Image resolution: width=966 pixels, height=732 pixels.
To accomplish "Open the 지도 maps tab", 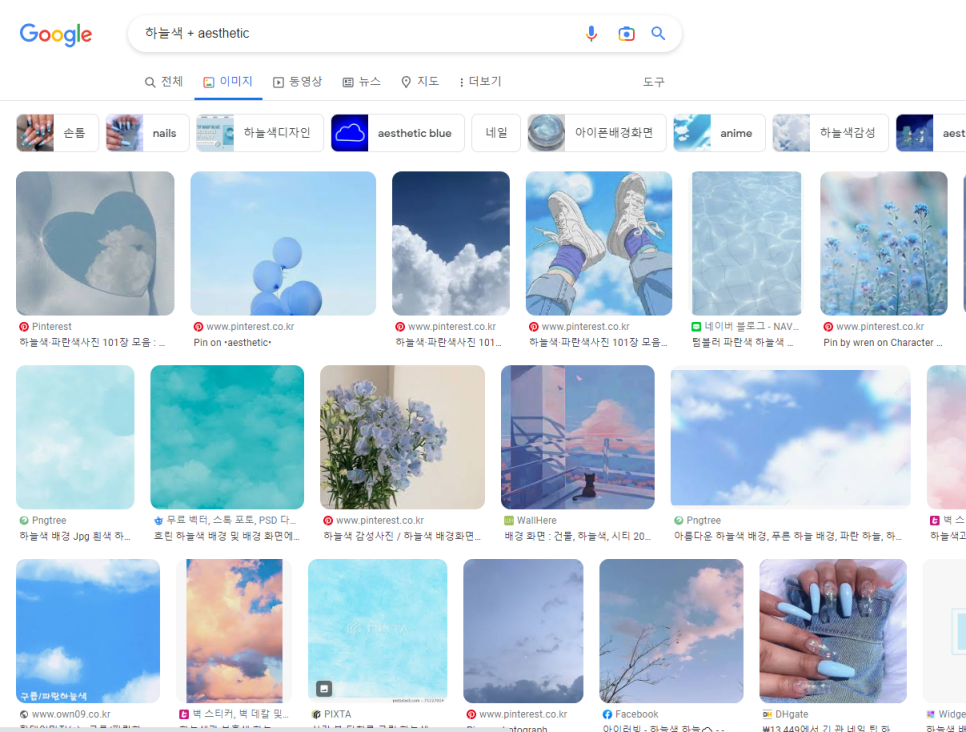I will coord(420,82).
